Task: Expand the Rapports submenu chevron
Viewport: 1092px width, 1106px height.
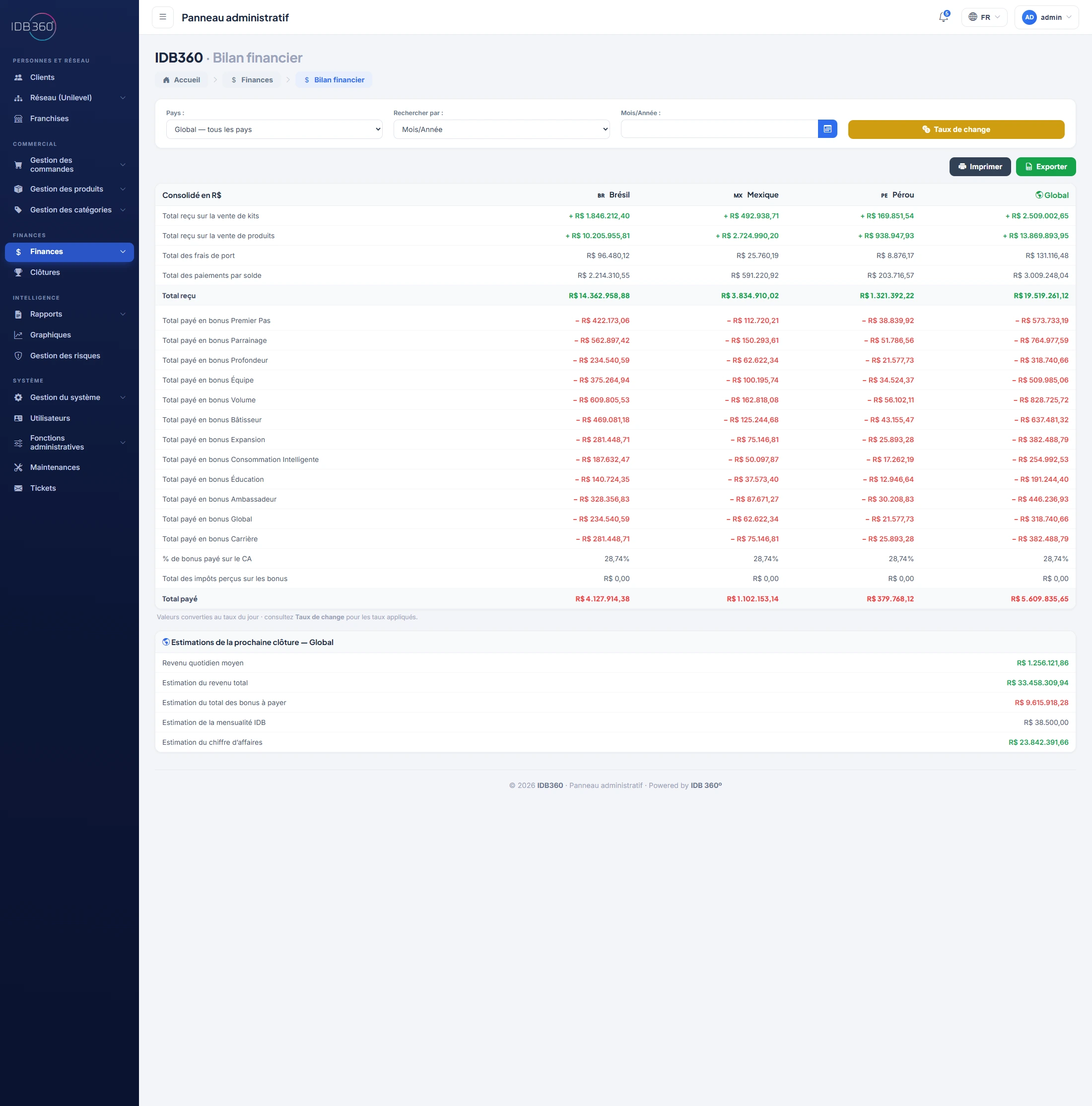Action: tap(123, 314)
